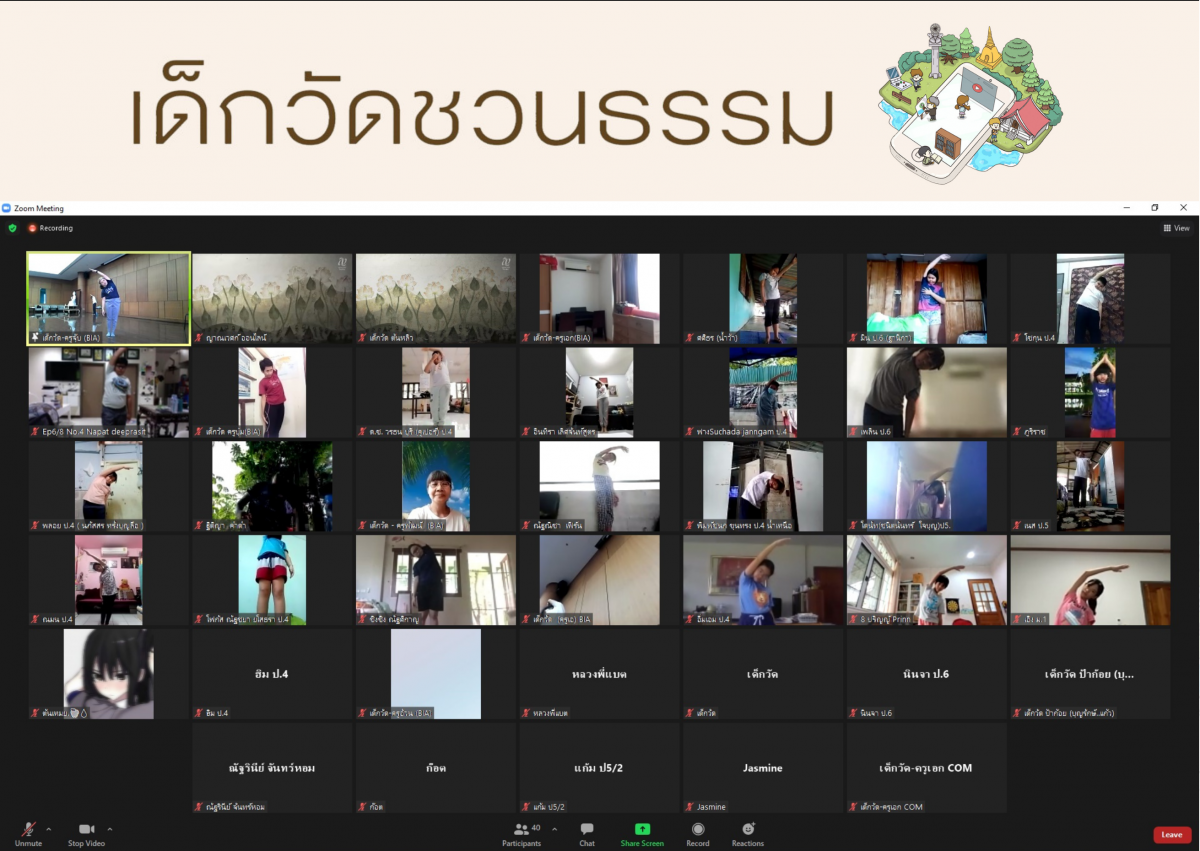Select the highlighted active speaker video tile

tap(108, 298)
